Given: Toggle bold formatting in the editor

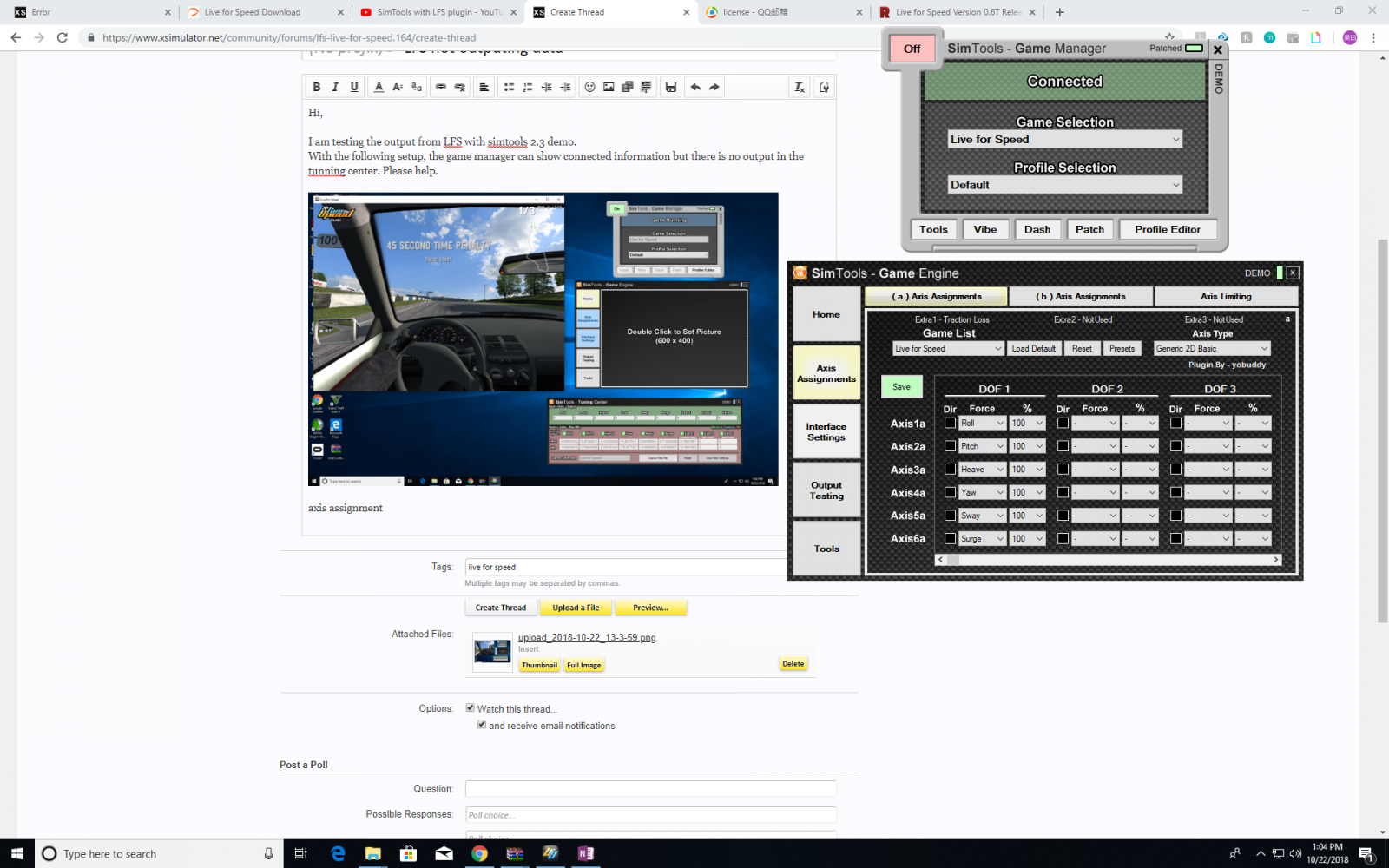Looking at the screenshot, I should point(317,87).
